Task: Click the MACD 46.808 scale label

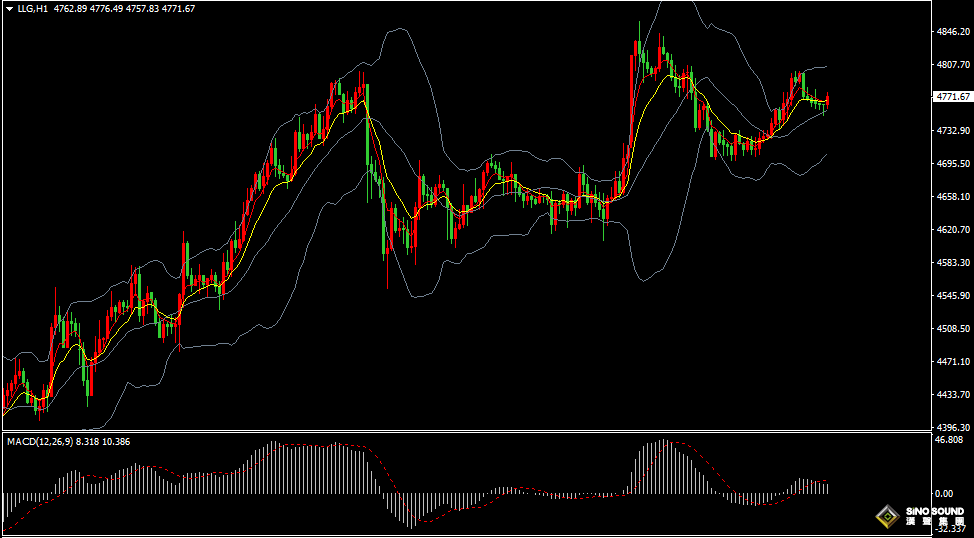Action: click(948, 440)
